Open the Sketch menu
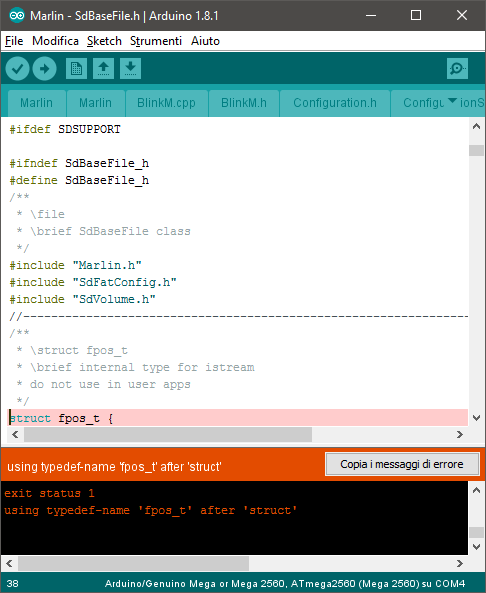 coord(104,41)
